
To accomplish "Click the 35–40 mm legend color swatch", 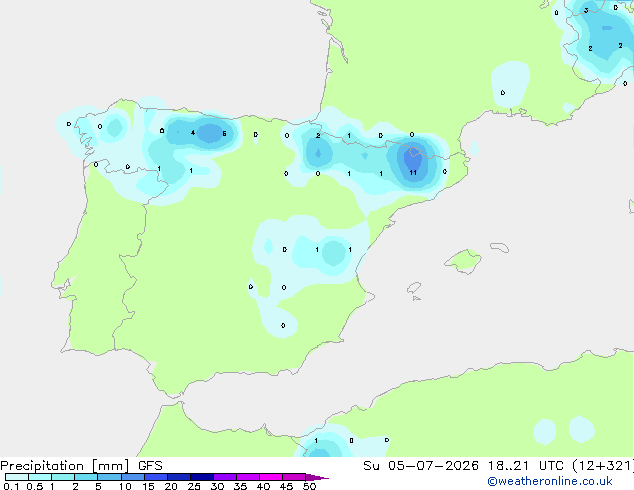I will point(248,477).
